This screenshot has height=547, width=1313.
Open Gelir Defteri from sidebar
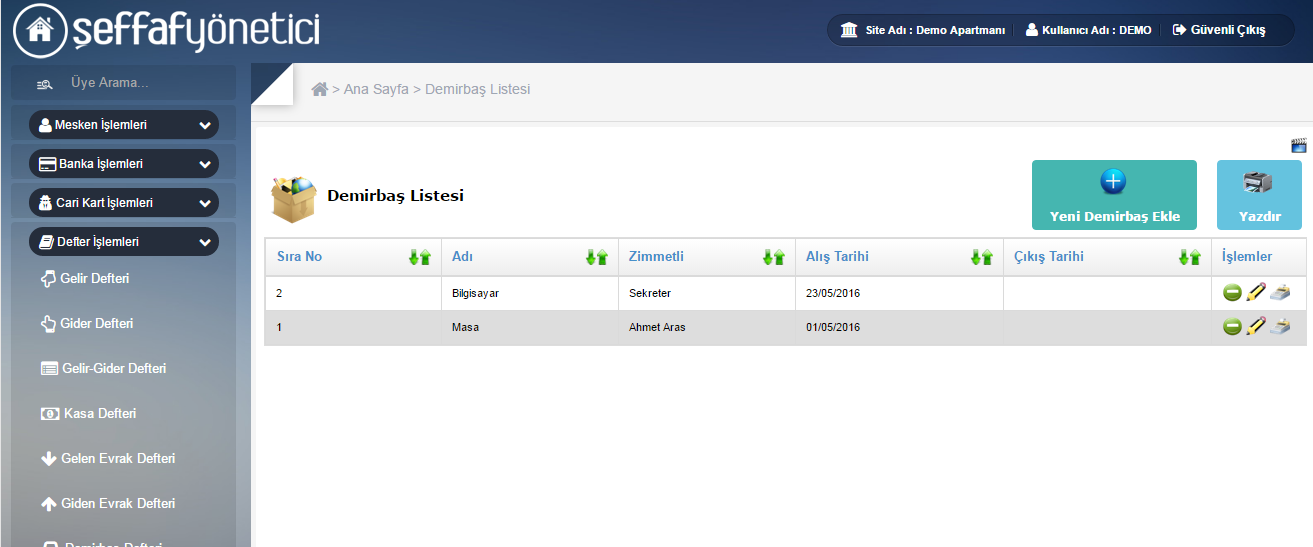tap(85, 278)
